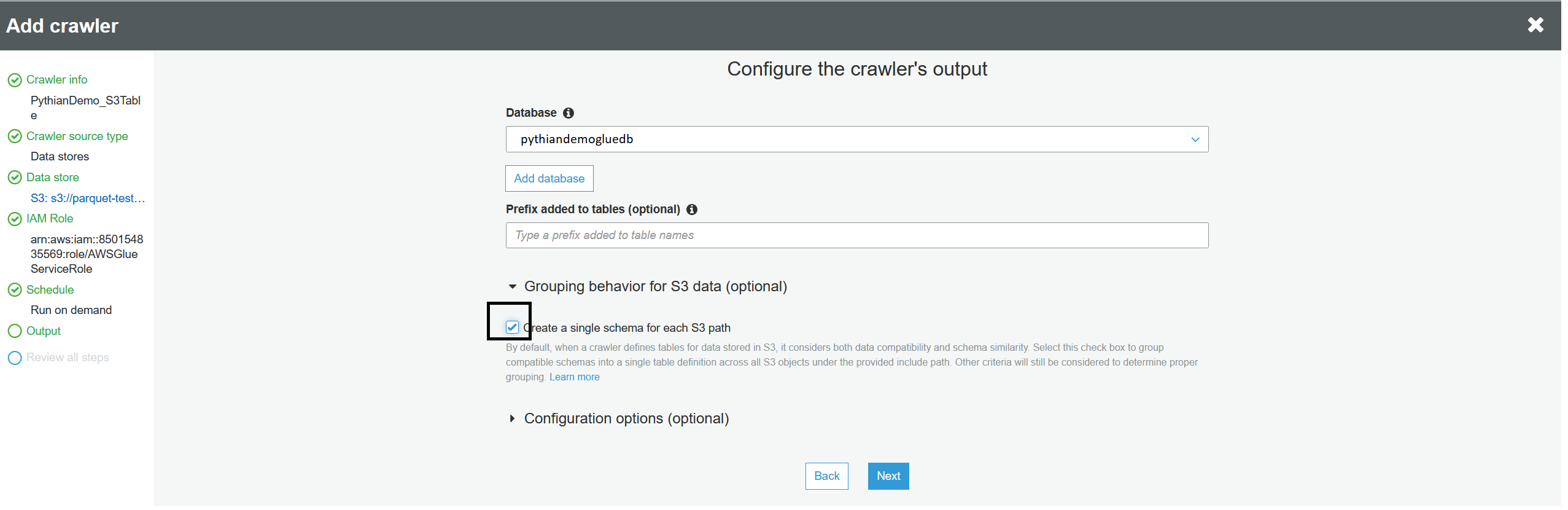The width and height of the screenshot is (1568, 510).
Task: Click the Prefix added to tables info icon
Action: point(692,210)
